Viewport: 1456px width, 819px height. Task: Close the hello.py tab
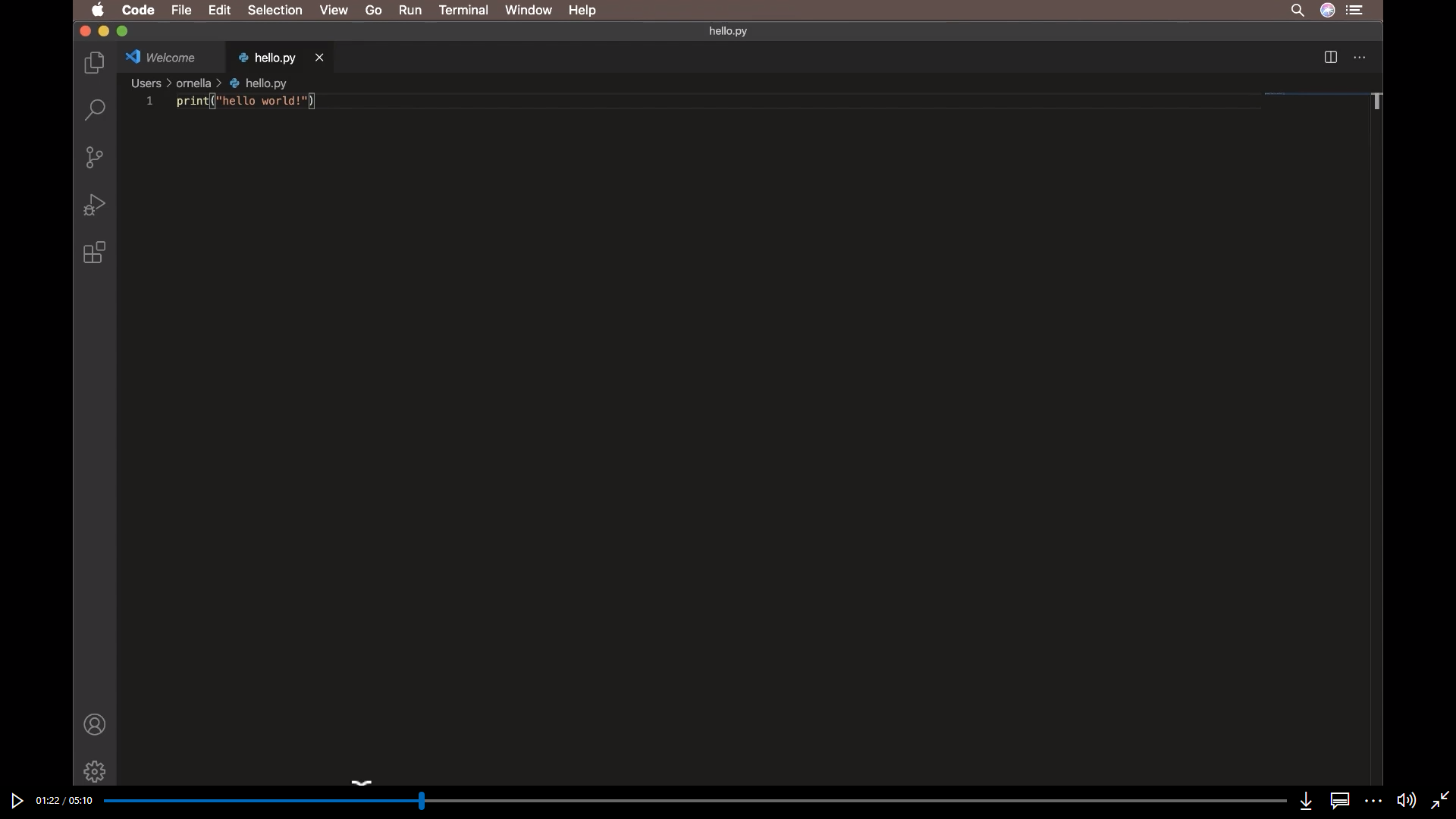pyautogui.click(x=319, y=58)
